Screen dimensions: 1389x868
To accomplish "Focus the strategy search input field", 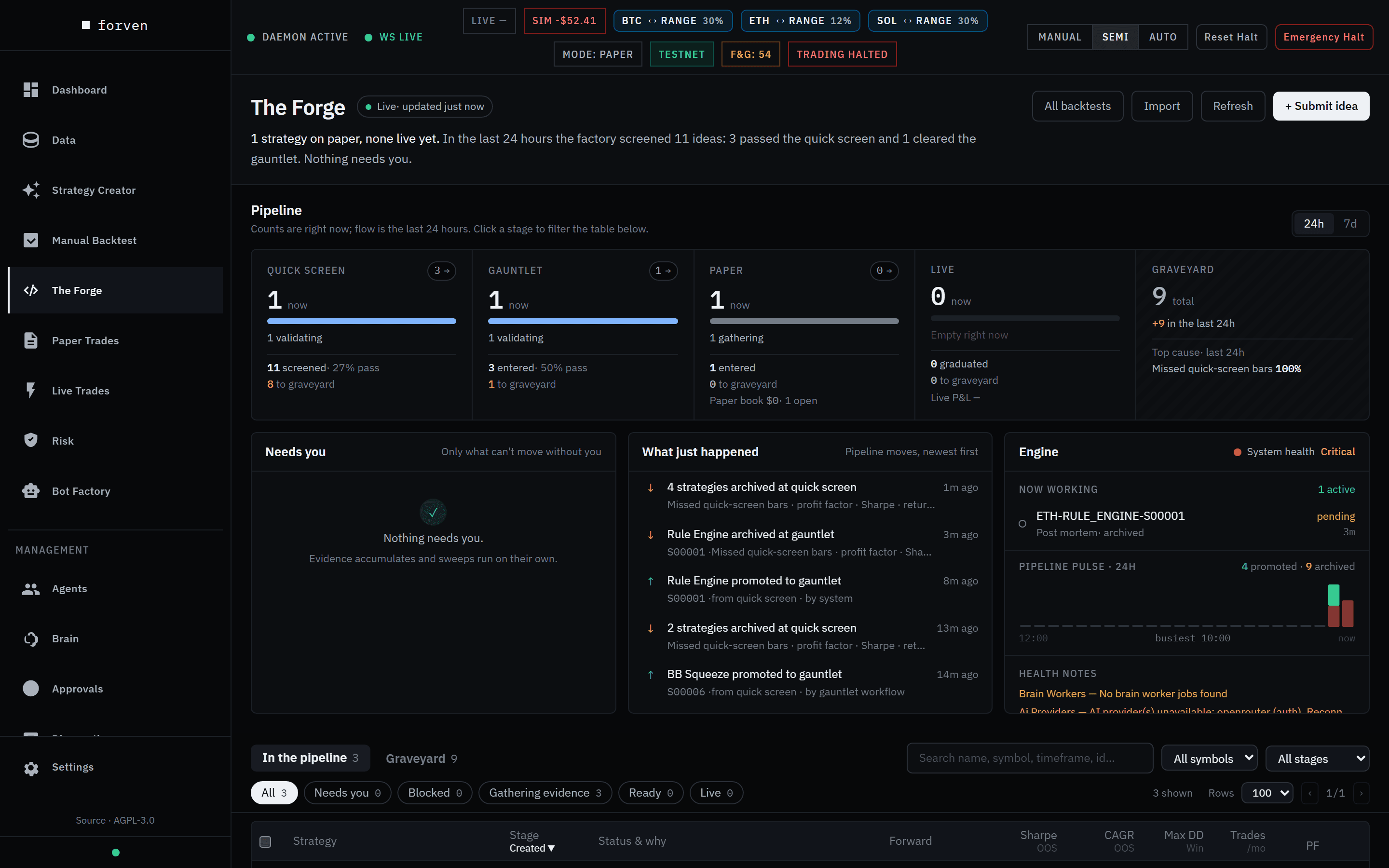I will (x=1030, y=758).
